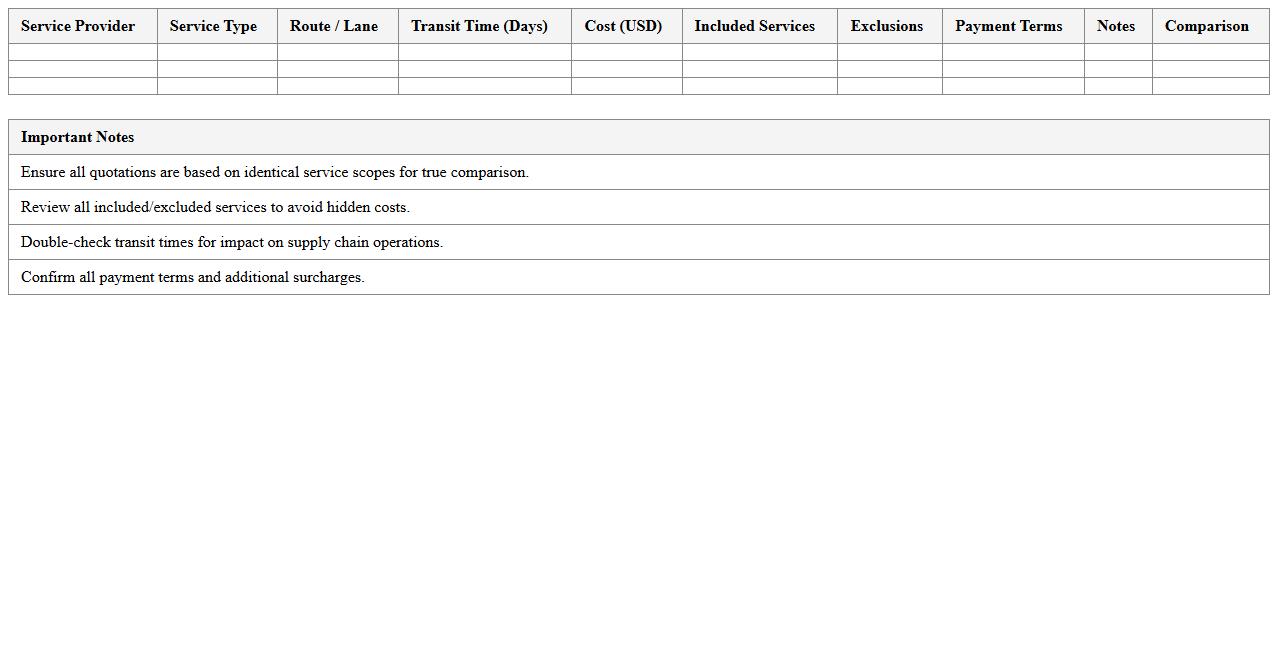Click the Payment Terms header cell
The width and height of the screenshot is (1278, 650).
1008,26
